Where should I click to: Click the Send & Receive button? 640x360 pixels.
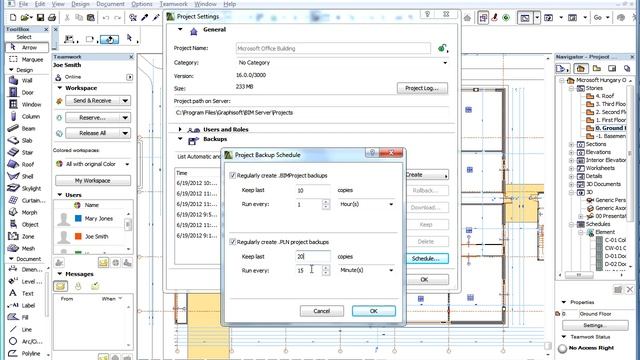tap(92, 100)
